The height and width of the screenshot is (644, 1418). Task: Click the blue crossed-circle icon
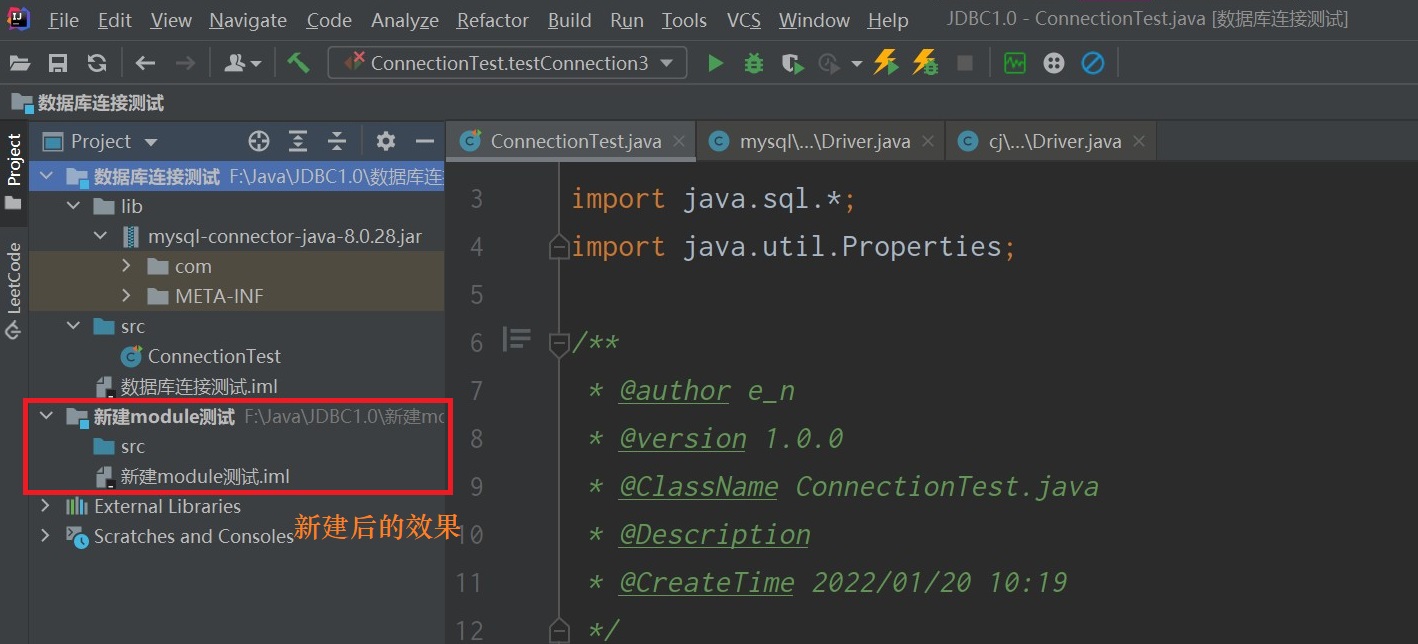(x=1093, y=63)
